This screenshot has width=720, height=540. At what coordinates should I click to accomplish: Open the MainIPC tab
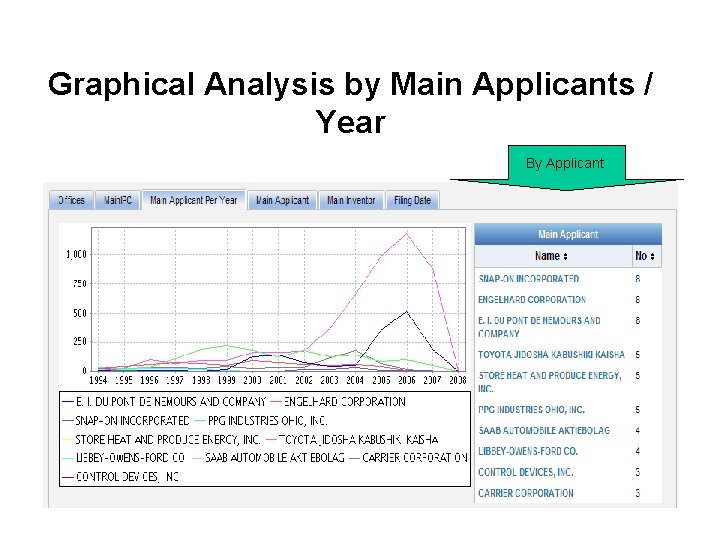click(x=118, y=200)
